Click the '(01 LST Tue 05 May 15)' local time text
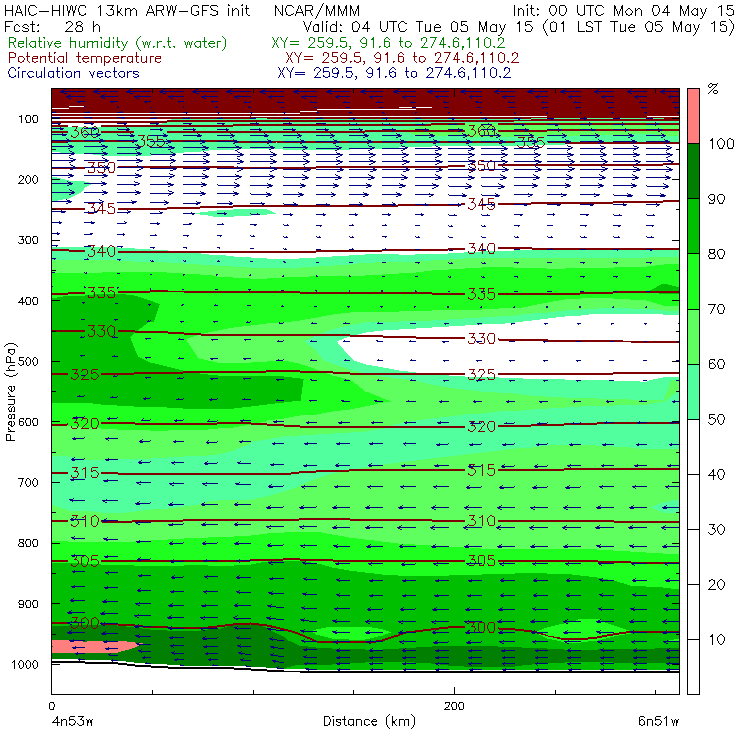The image size is (740, 740). tap(639, 27)
